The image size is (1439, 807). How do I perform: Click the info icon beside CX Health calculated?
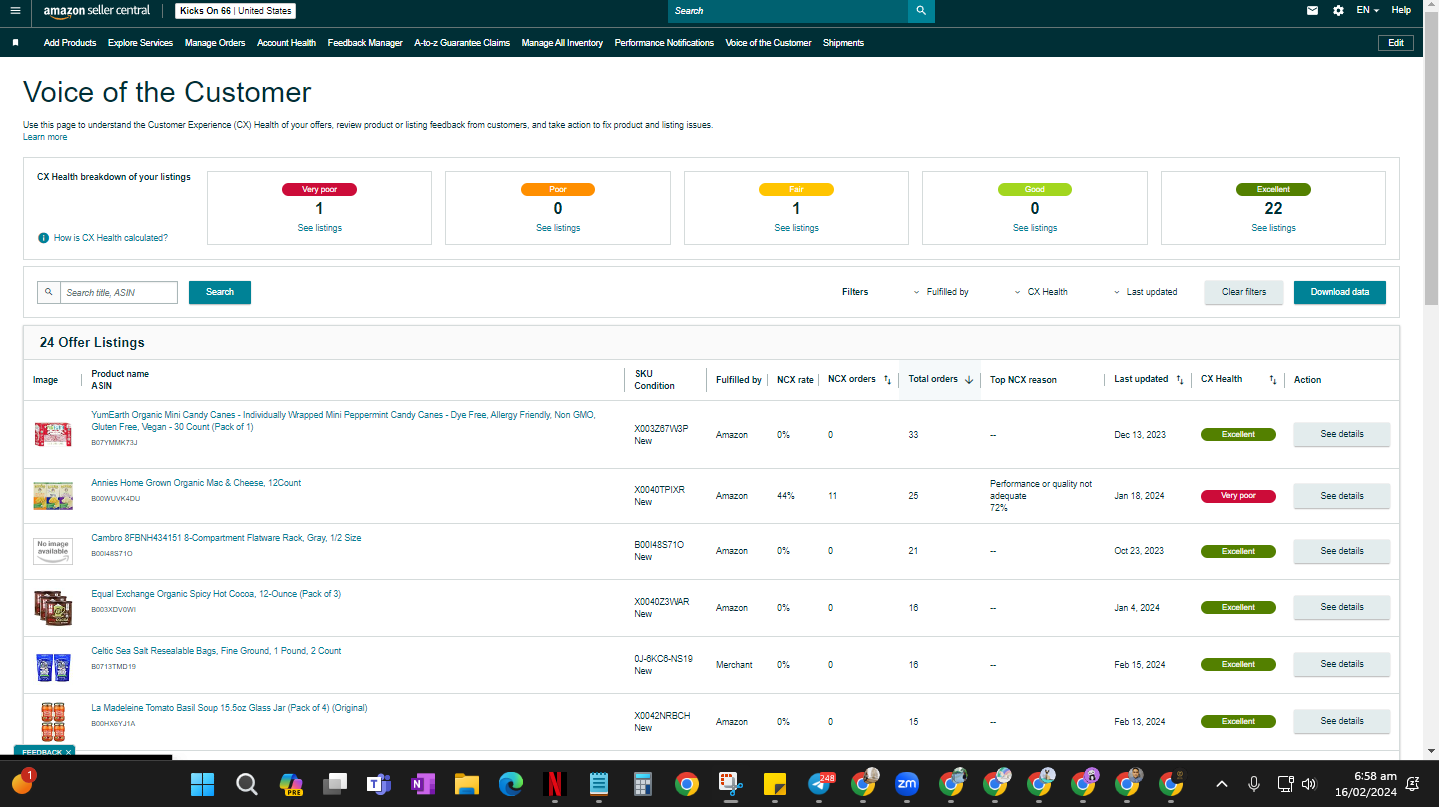pyautogui.click(x=43, y=238)
